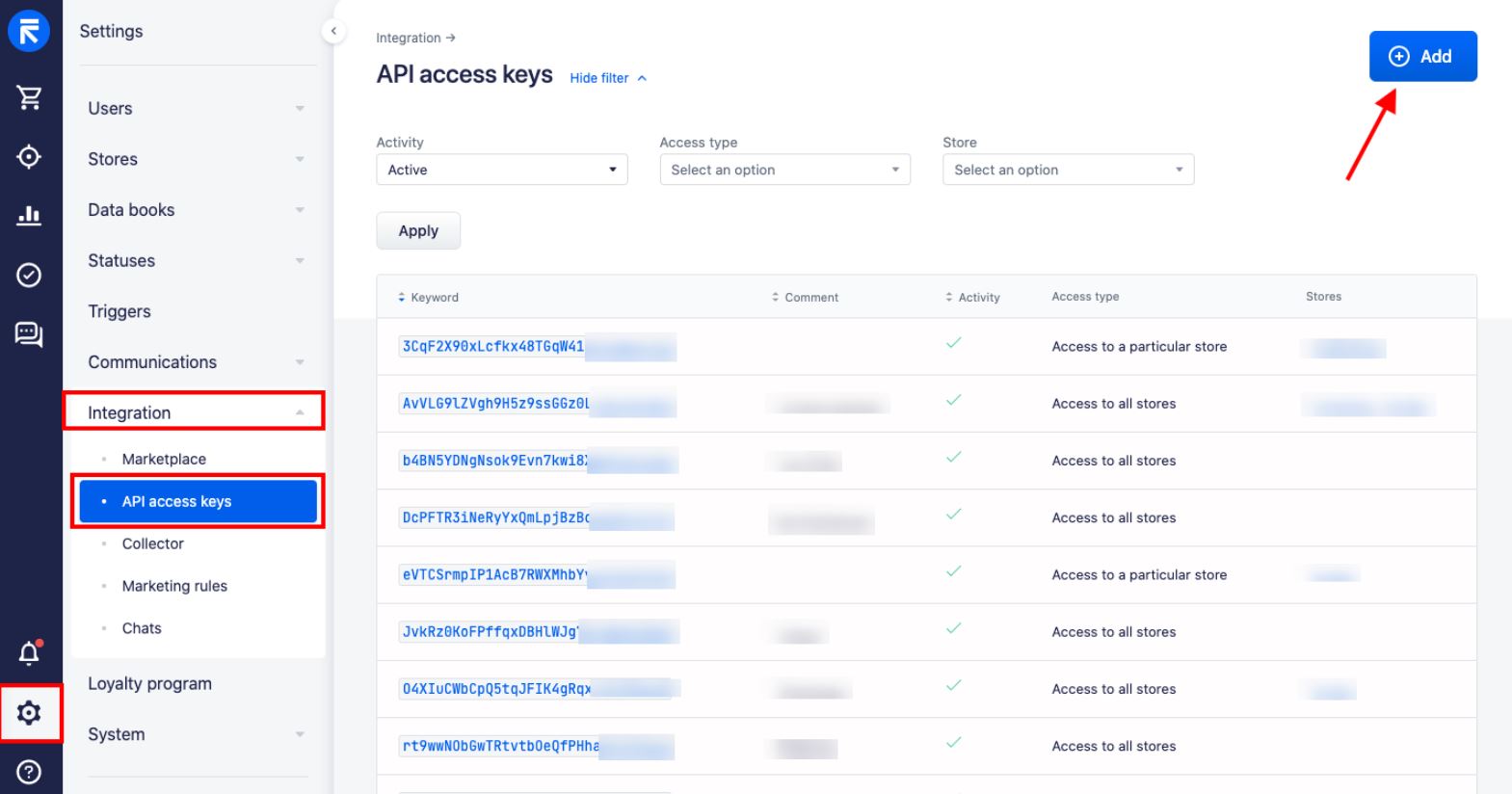Open the settings gear icon

(29, 713)
